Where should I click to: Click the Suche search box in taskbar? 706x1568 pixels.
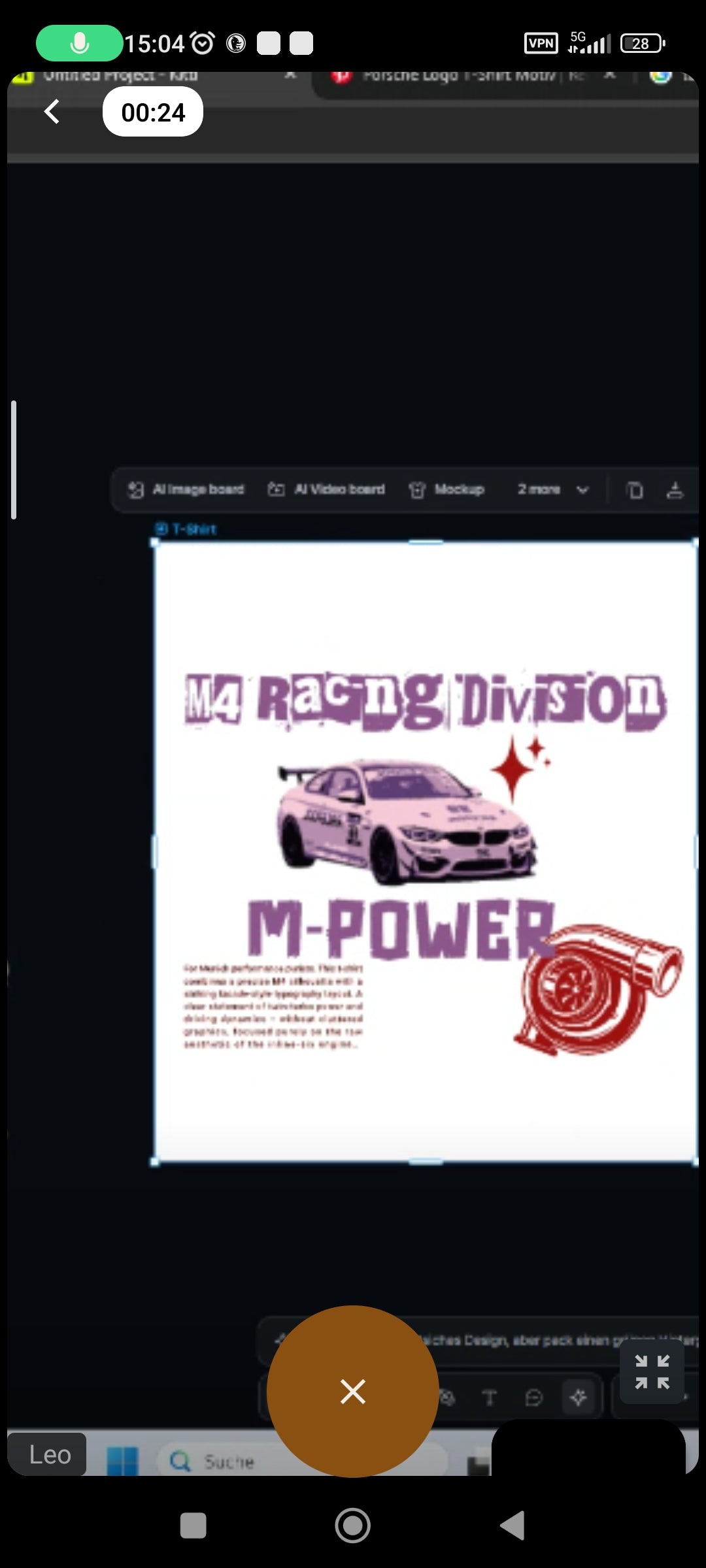pos(302,1461)
